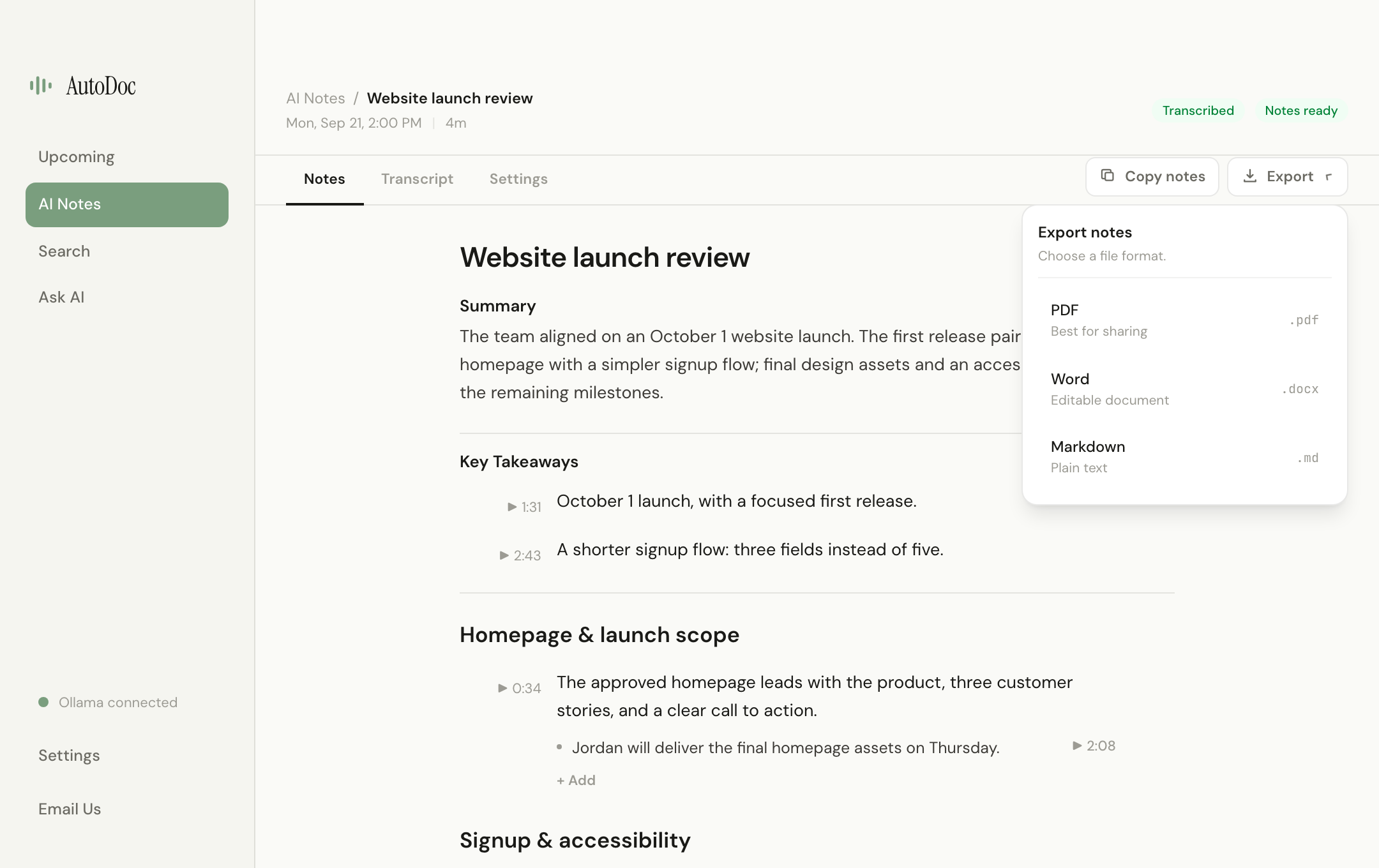Click the Summary heading
Viewport: 1379px width, 868px height.
[498, 306]
